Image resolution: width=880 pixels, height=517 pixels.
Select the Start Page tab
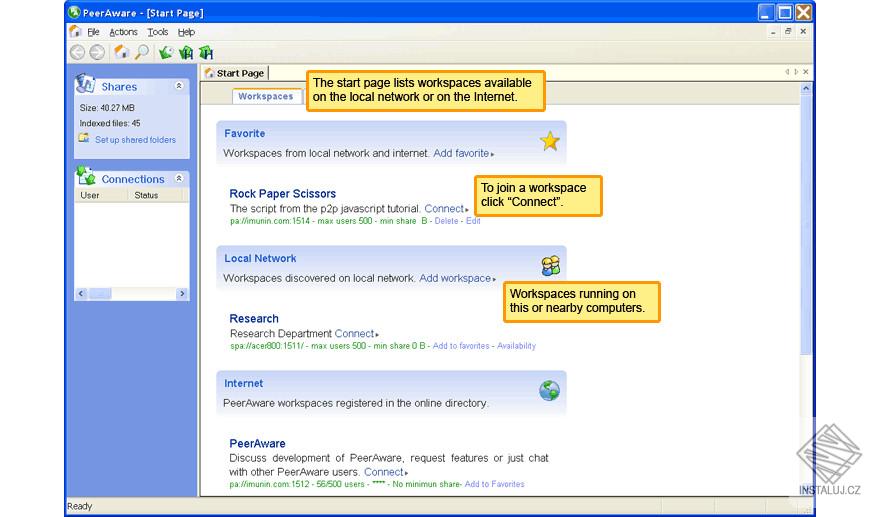[236, 73]
